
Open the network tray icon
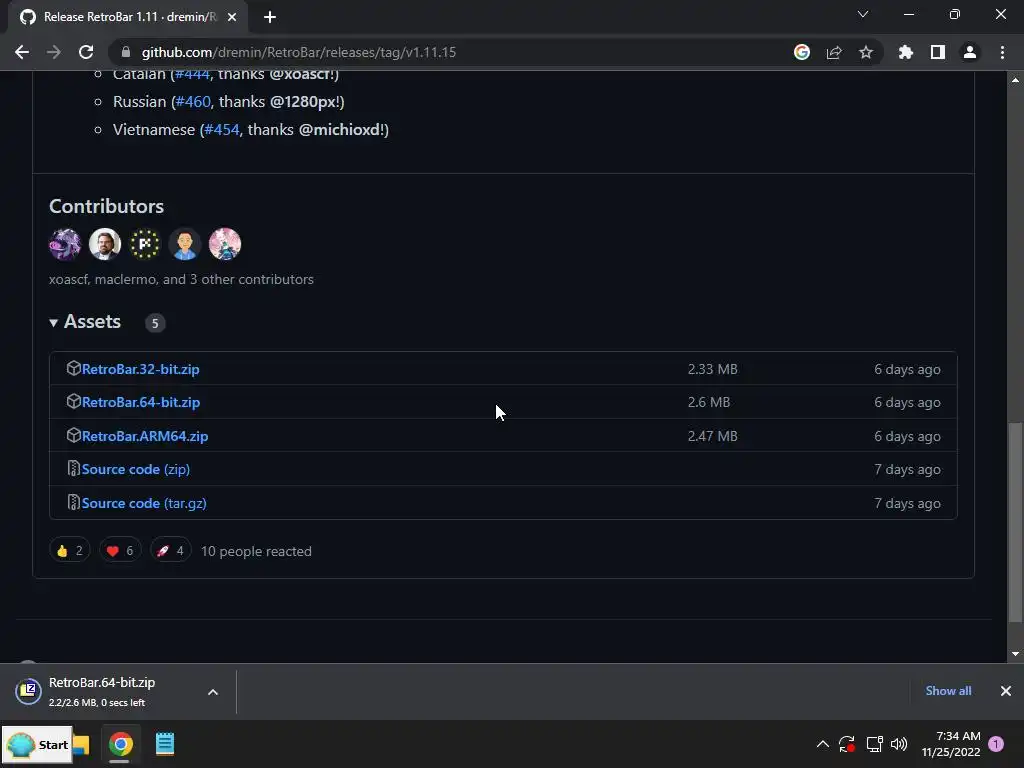(874, 744)
